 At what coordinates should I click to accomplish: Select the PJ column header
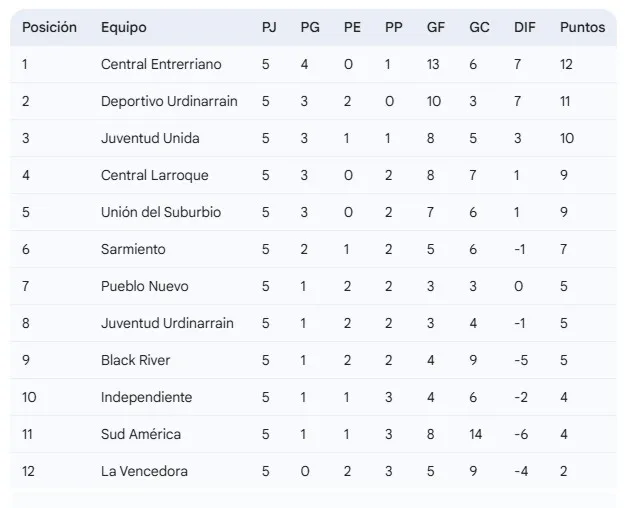click(x=269, y=28)
